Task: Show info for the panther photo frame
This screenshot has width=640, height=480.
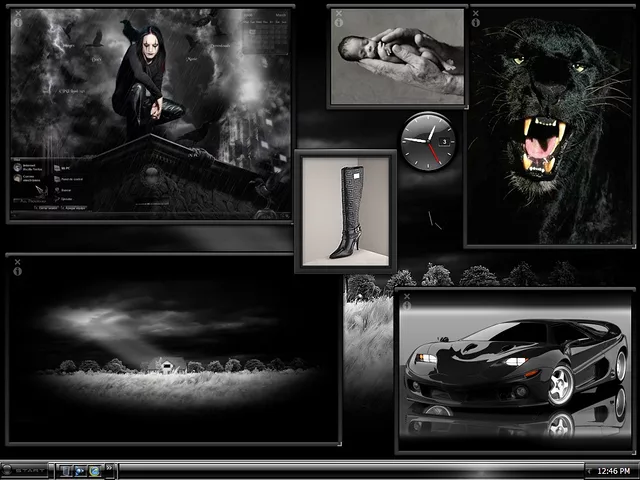Action: [474, 21]
